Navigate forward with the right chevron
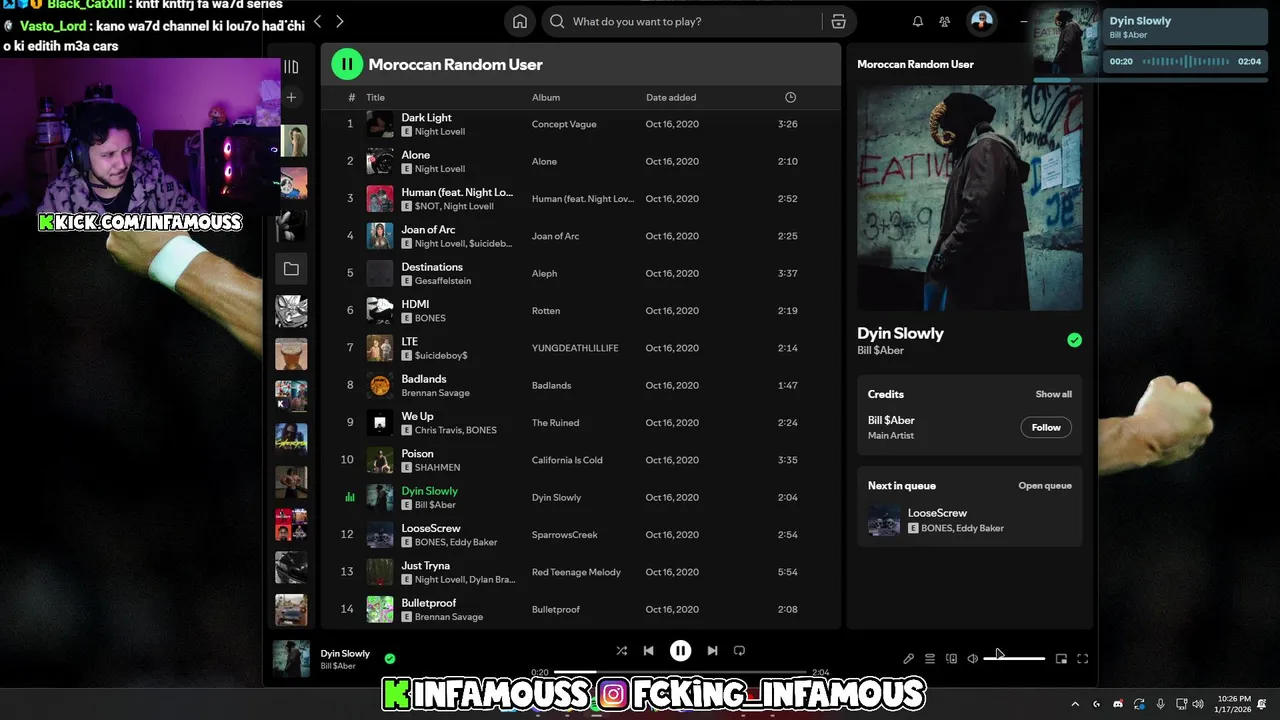 coord(339,21)
